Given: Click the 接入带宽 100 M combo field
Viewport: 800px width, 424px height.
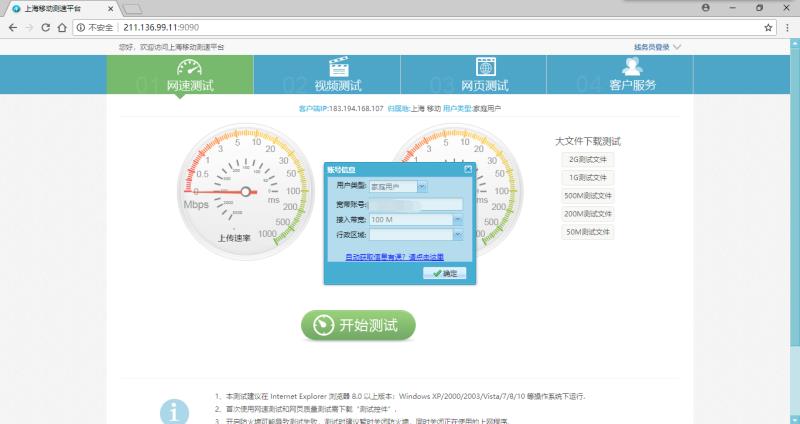Looking at the screenshot, I should 411,219.
